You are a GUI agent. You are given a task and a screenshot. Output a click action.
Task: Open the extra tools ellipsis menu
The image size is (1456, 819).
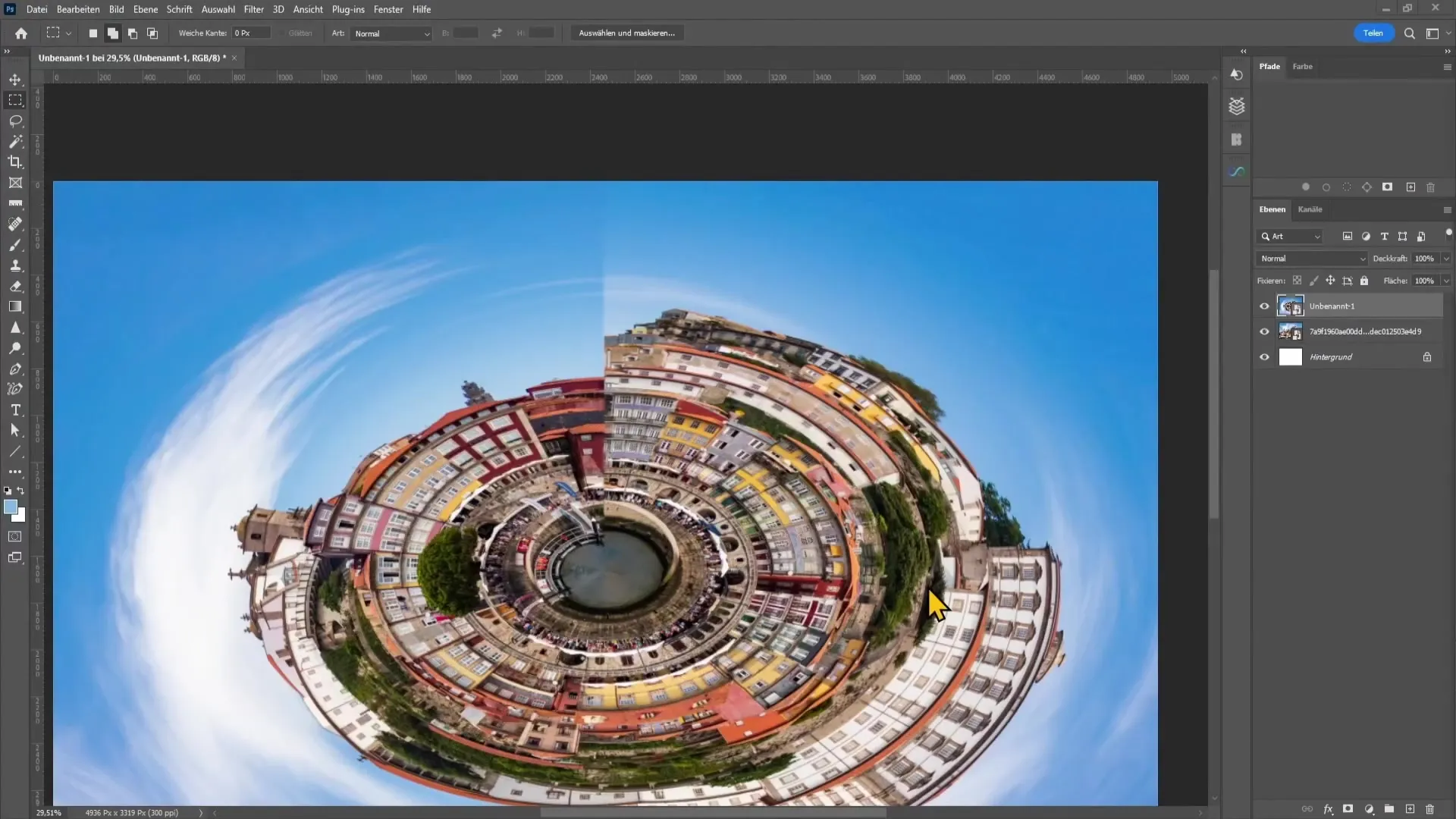(15, 472)
